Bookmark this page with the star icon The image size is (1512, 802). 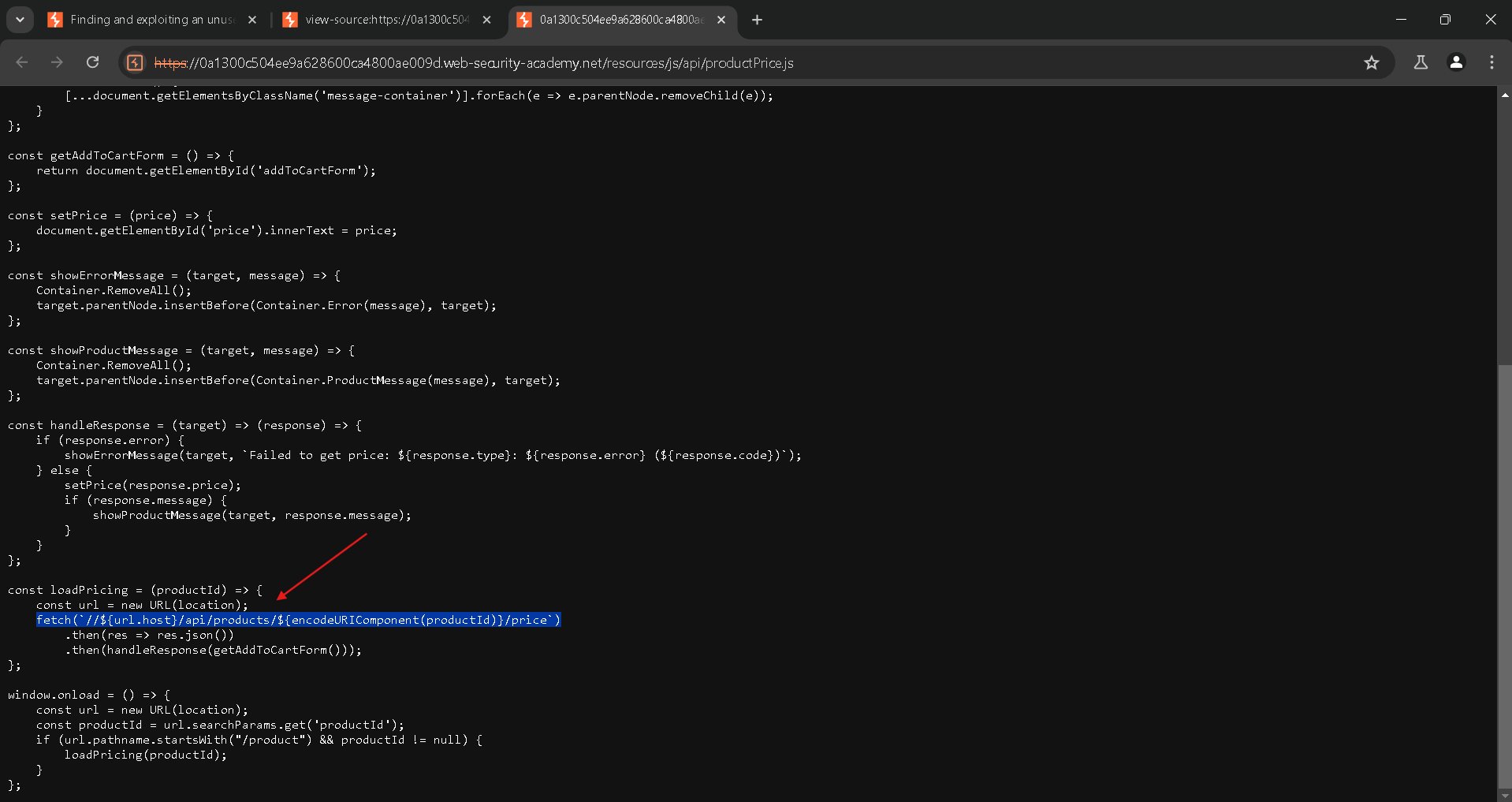tap(1372, 62)
